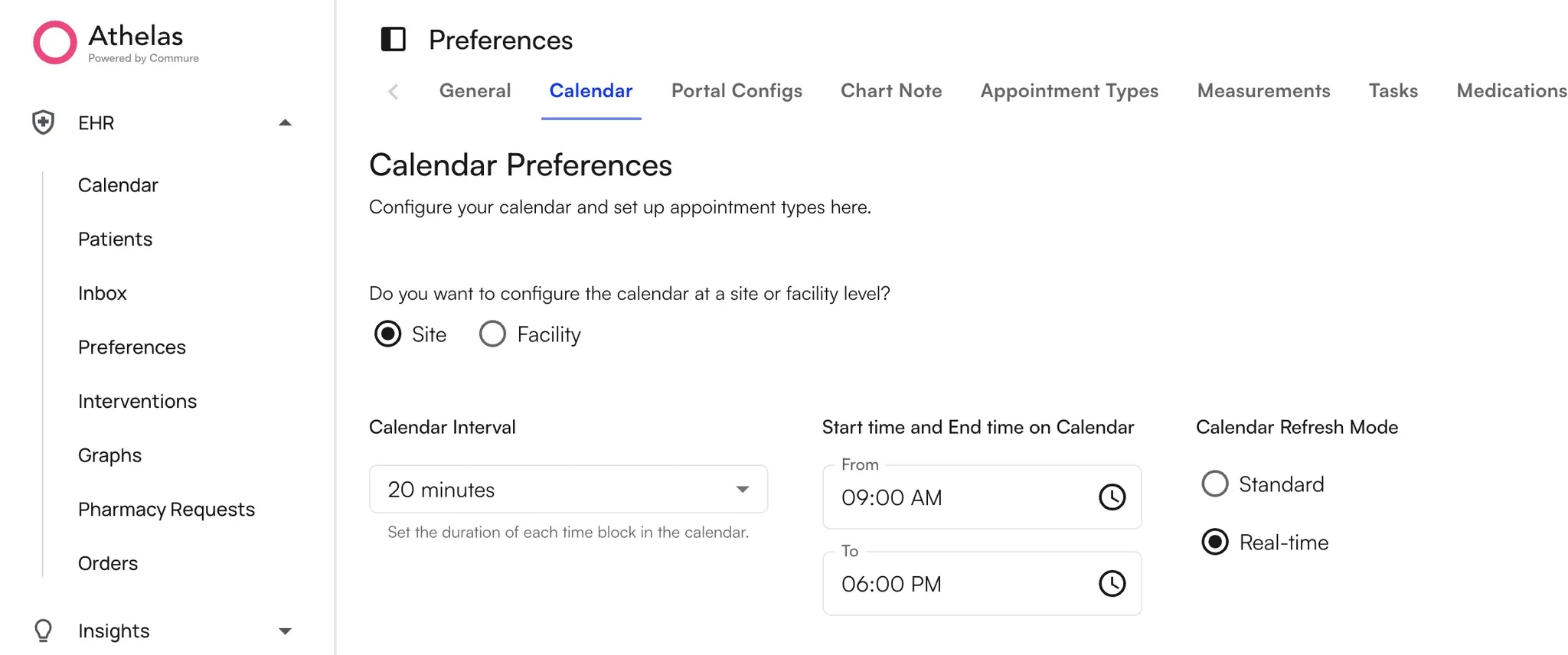
Task: Confirm Site is selected for calendar configuration
Action: tap(387, 334)
